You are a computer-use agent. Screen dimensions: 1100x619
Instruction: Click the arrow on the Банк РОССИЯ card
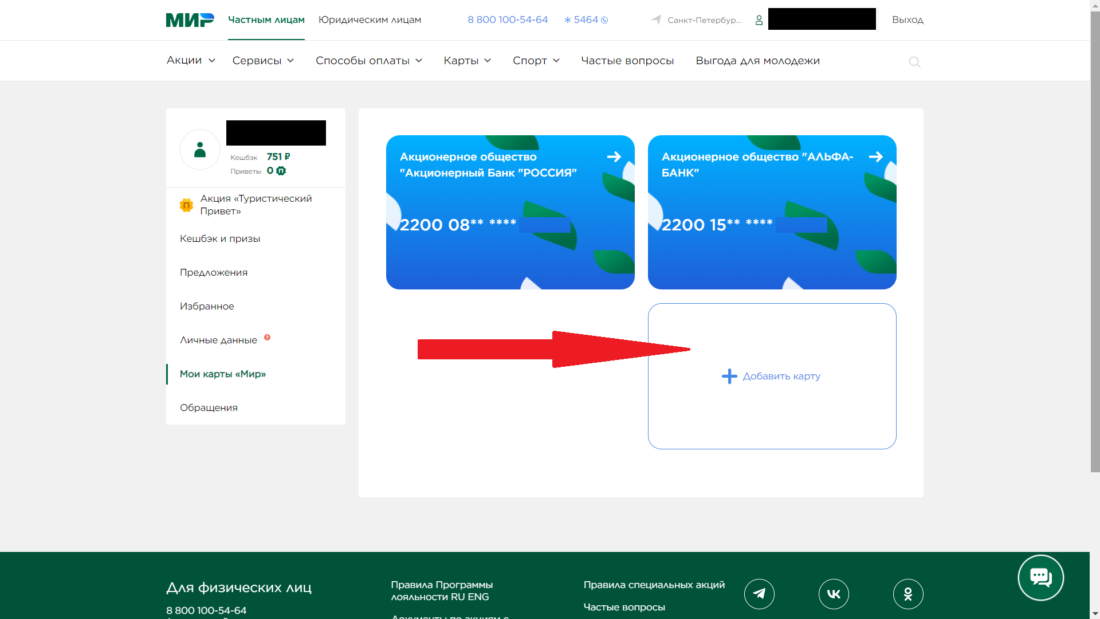point(614,157)
